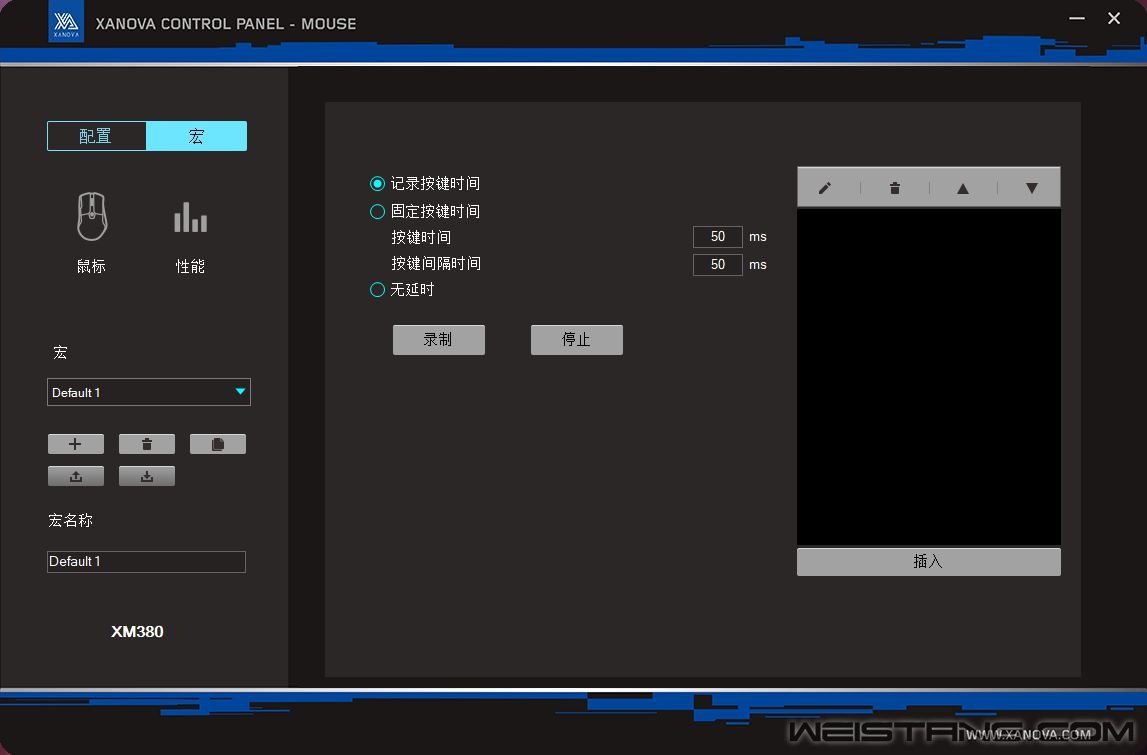1147x755 pixels.
Task: Open the performance (性能) bar chart icon
Action: tap(190, 217)
